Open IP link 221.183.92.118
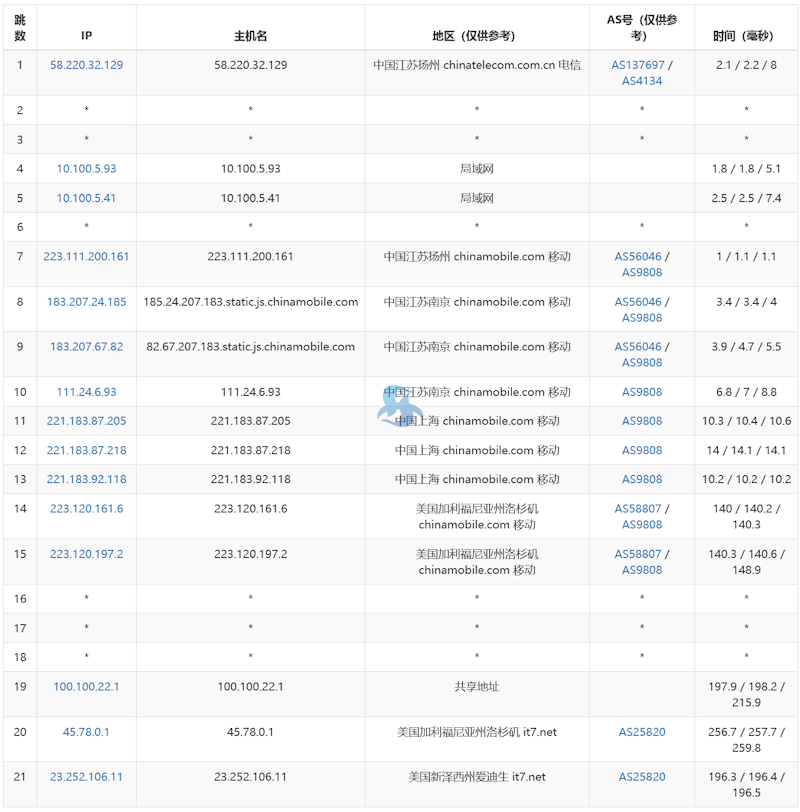This screenshot has height=812, width=800. pos(86,480)
